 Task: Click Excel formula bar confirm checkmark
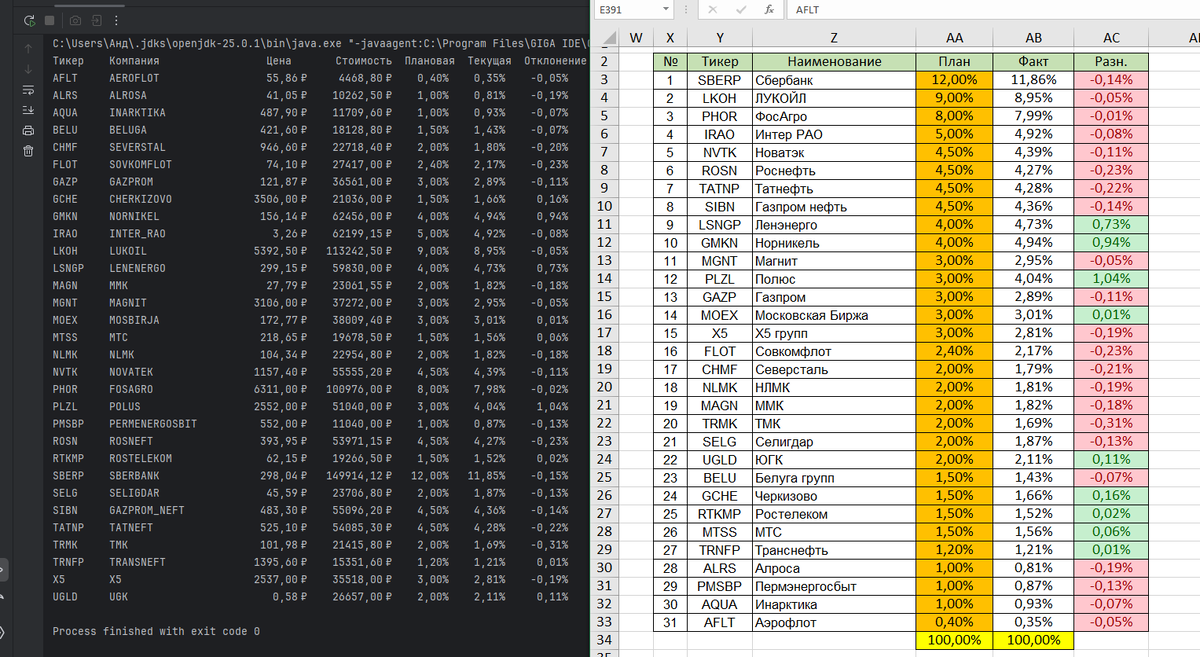pyautogui.click(x=741, y=9)
